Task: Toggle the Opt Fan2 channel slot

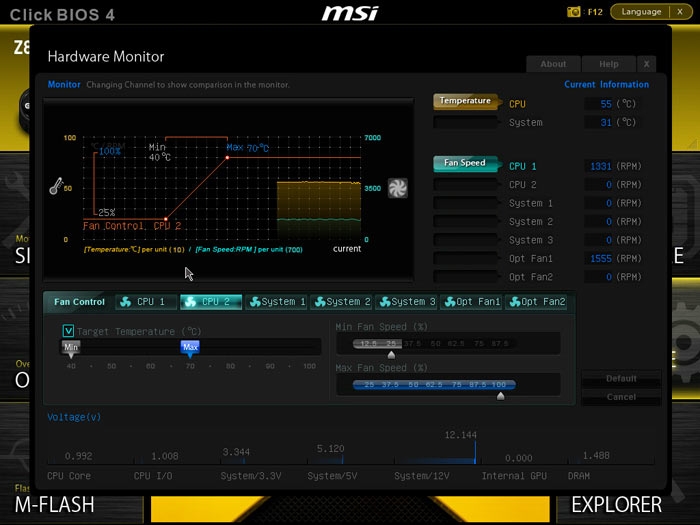Action: pyautogui.click(x=466, y=277)
